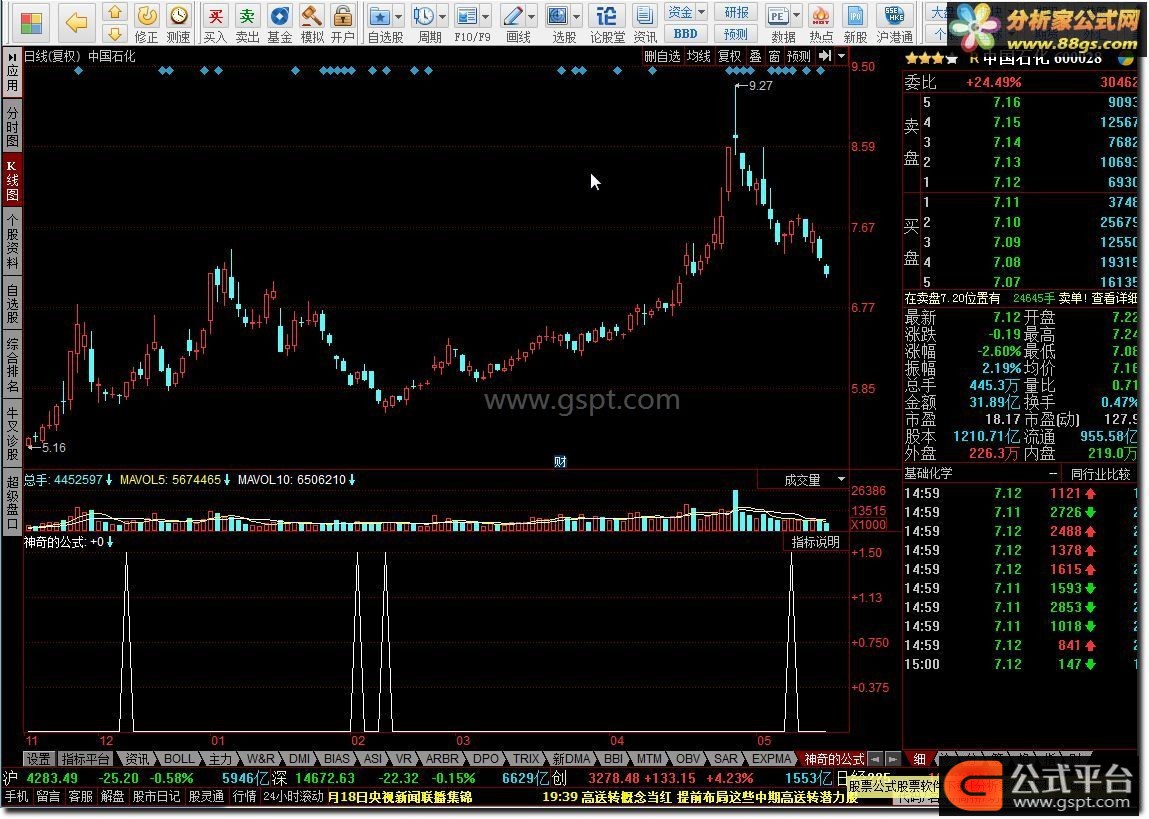Screen dimensions: 1149x819
Task: Open 指标平台 tab
Action: [x=85, y=759]
